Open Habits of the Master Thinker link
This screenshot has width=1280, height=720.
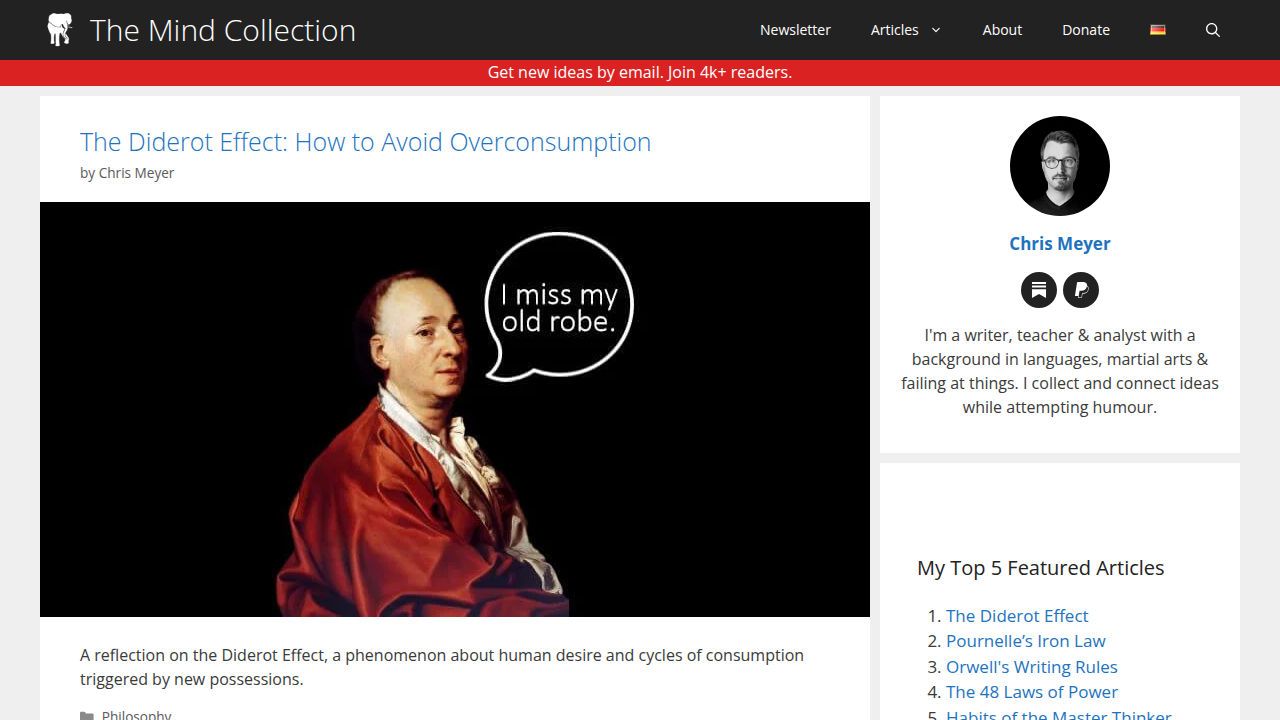(1059, 714)
